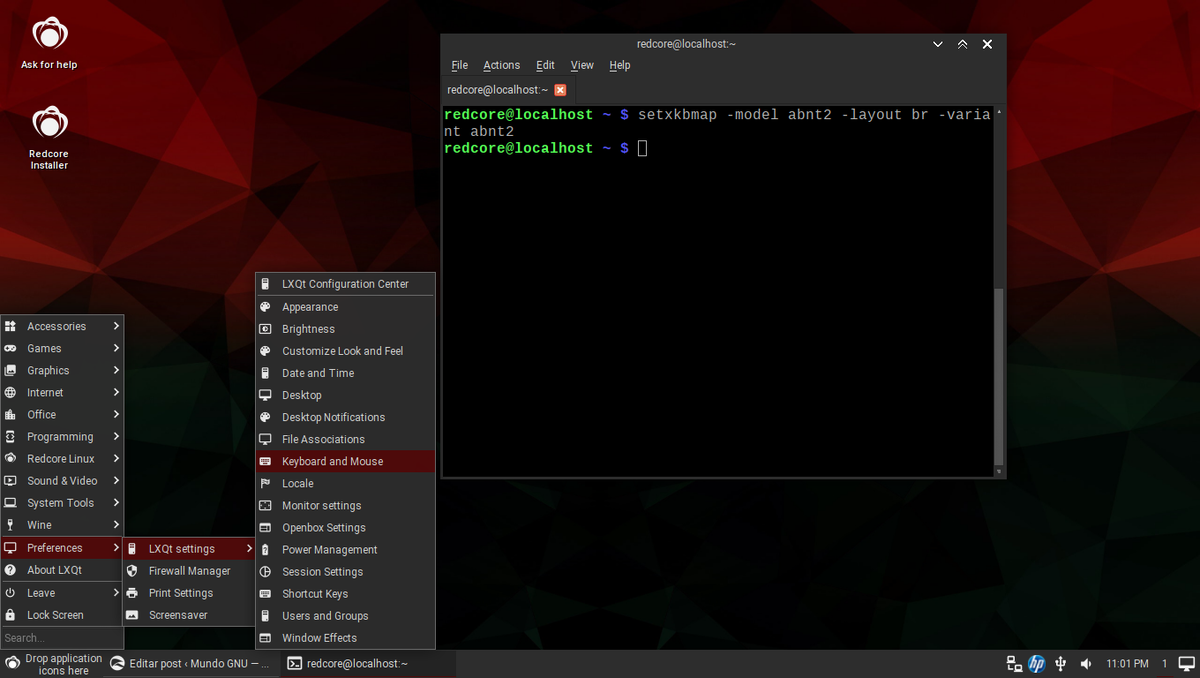The image size is (1200, 678).
Task: Click the terminal vertical scrollbar
Action: point(999,376)
